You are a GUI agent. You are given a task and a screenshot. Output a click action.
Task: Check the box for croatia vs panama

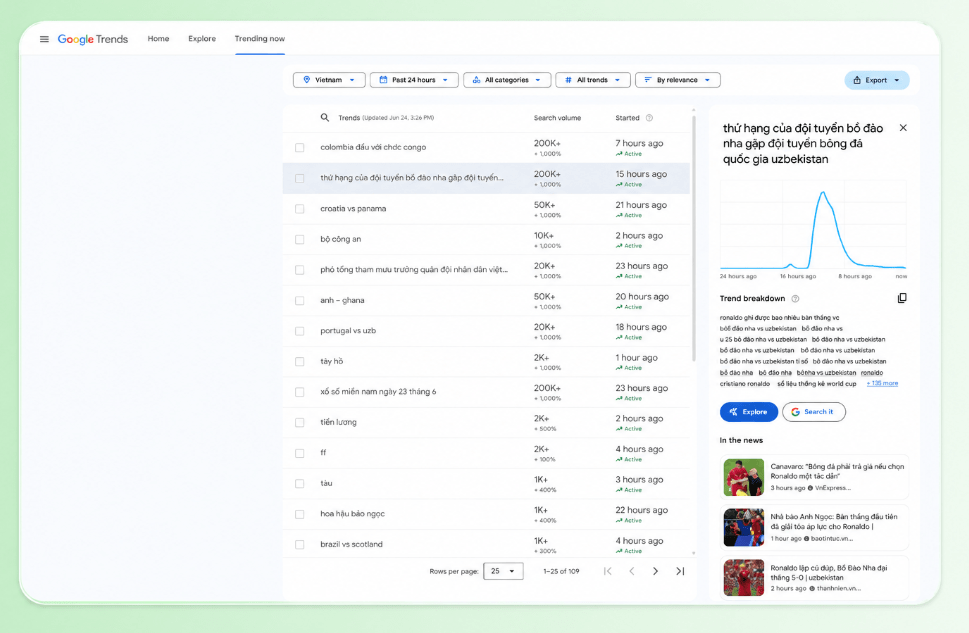pos(300,209)
